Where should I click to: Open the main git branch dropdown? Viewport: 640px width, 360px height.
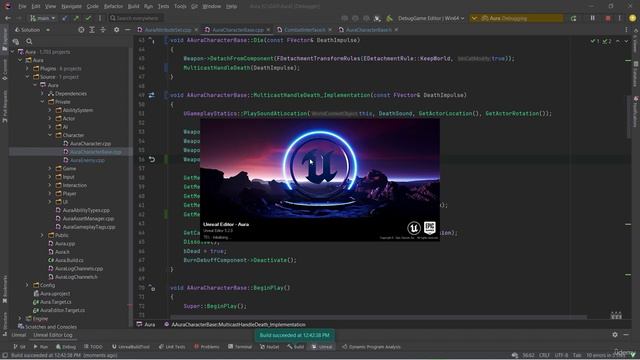(42, 18)
